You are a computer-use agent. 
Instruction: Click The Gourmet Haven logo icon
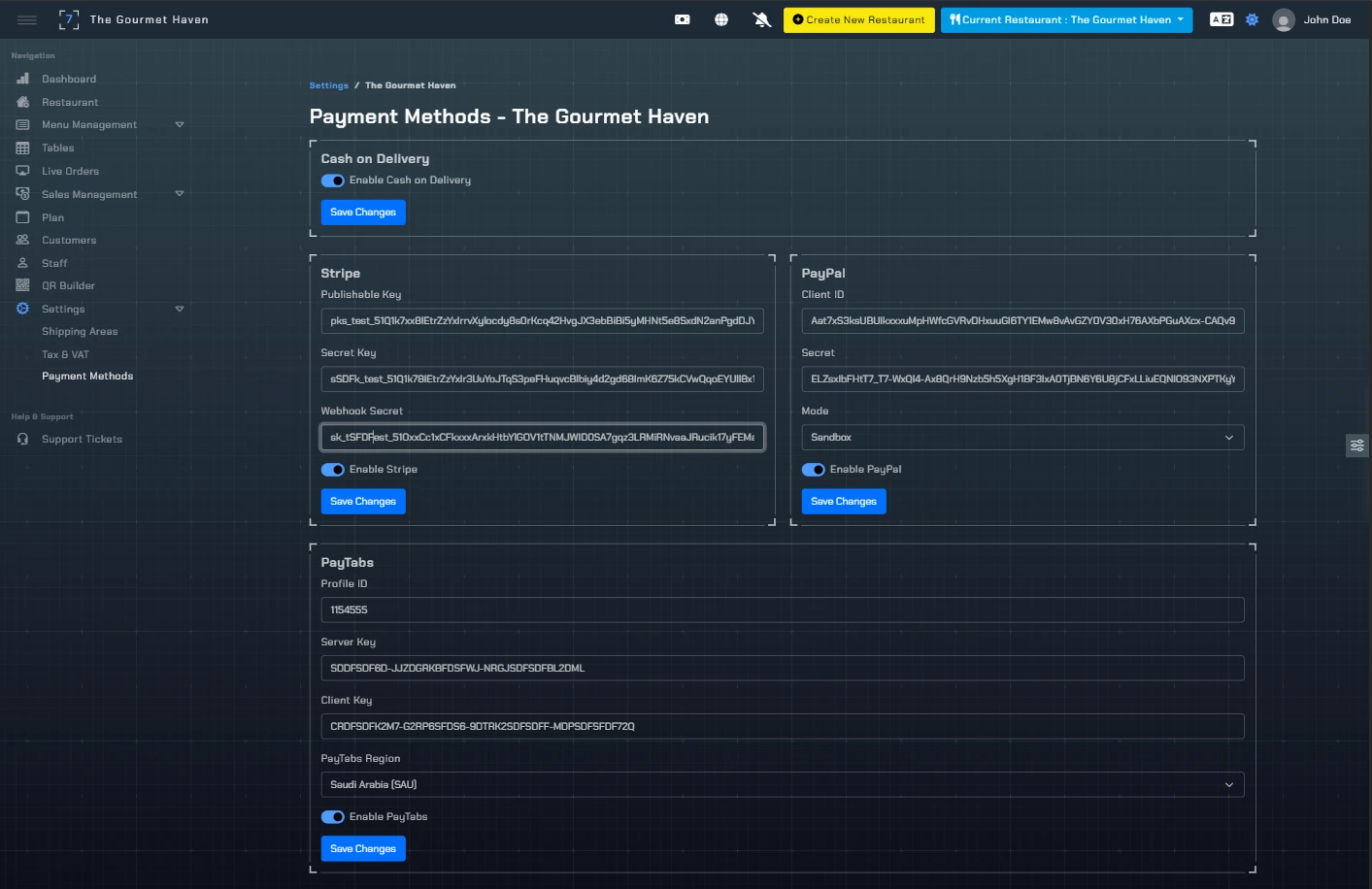(69, 19)
